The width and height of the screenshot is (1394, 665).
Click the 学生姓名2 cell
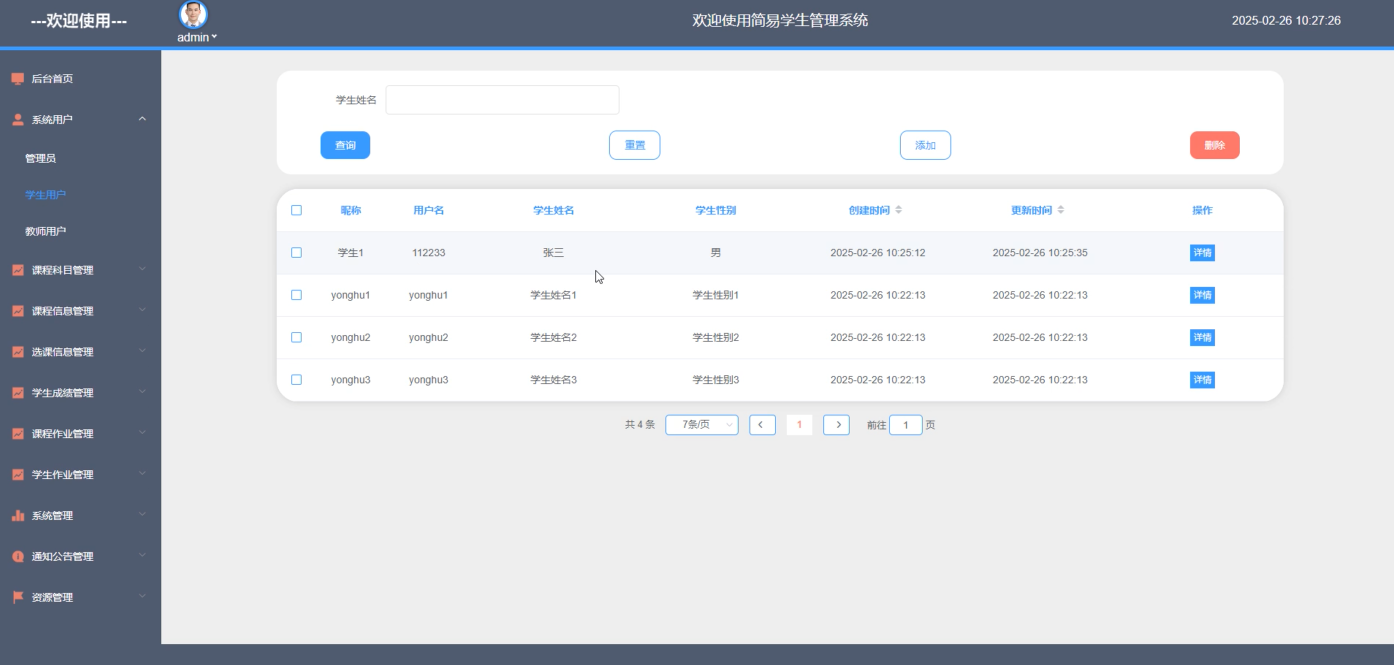pos(553,337)
